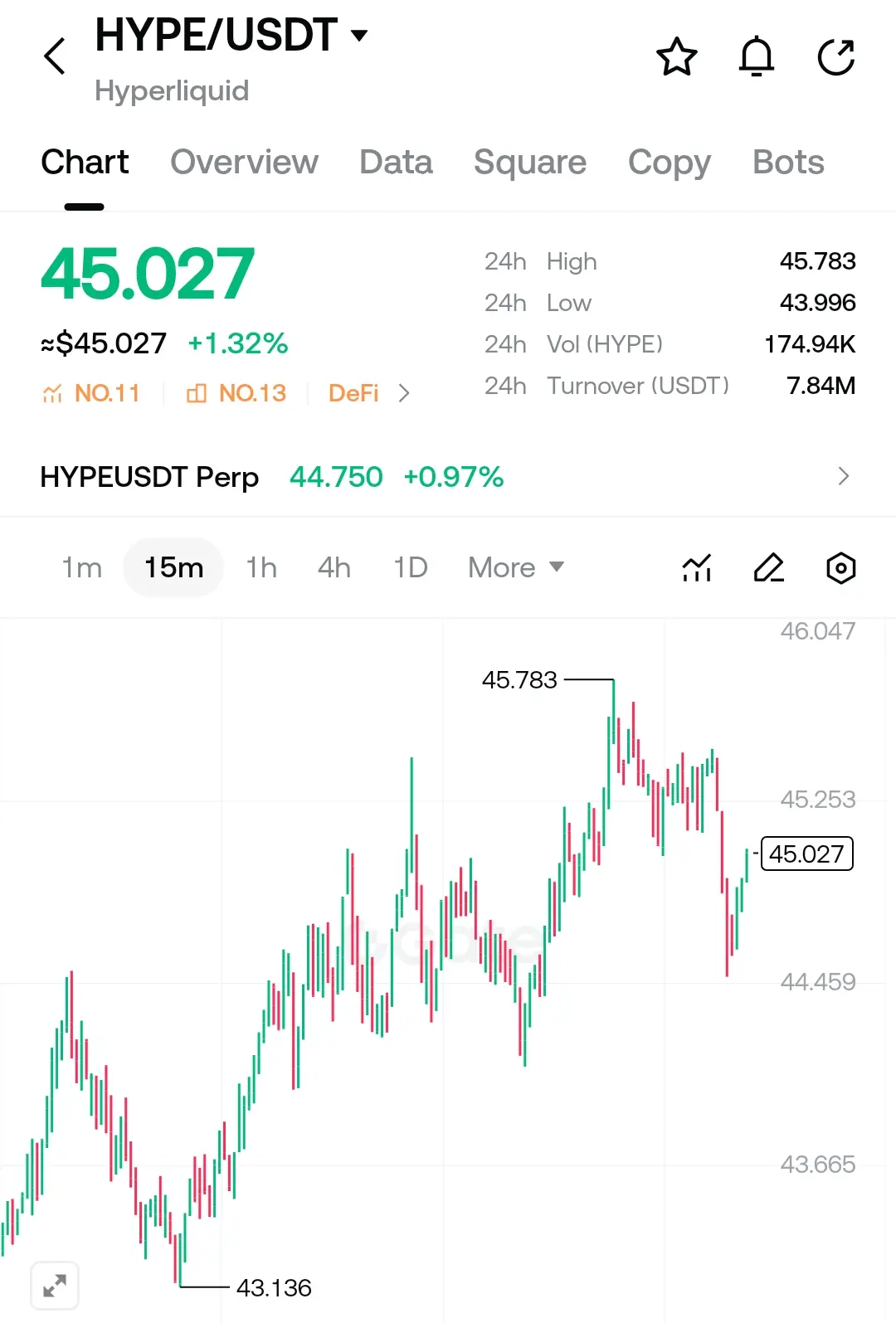Open NO.13 ranking icon
Image resolution: width=896 pixels, height=1323 pixels.
point(197,393)
